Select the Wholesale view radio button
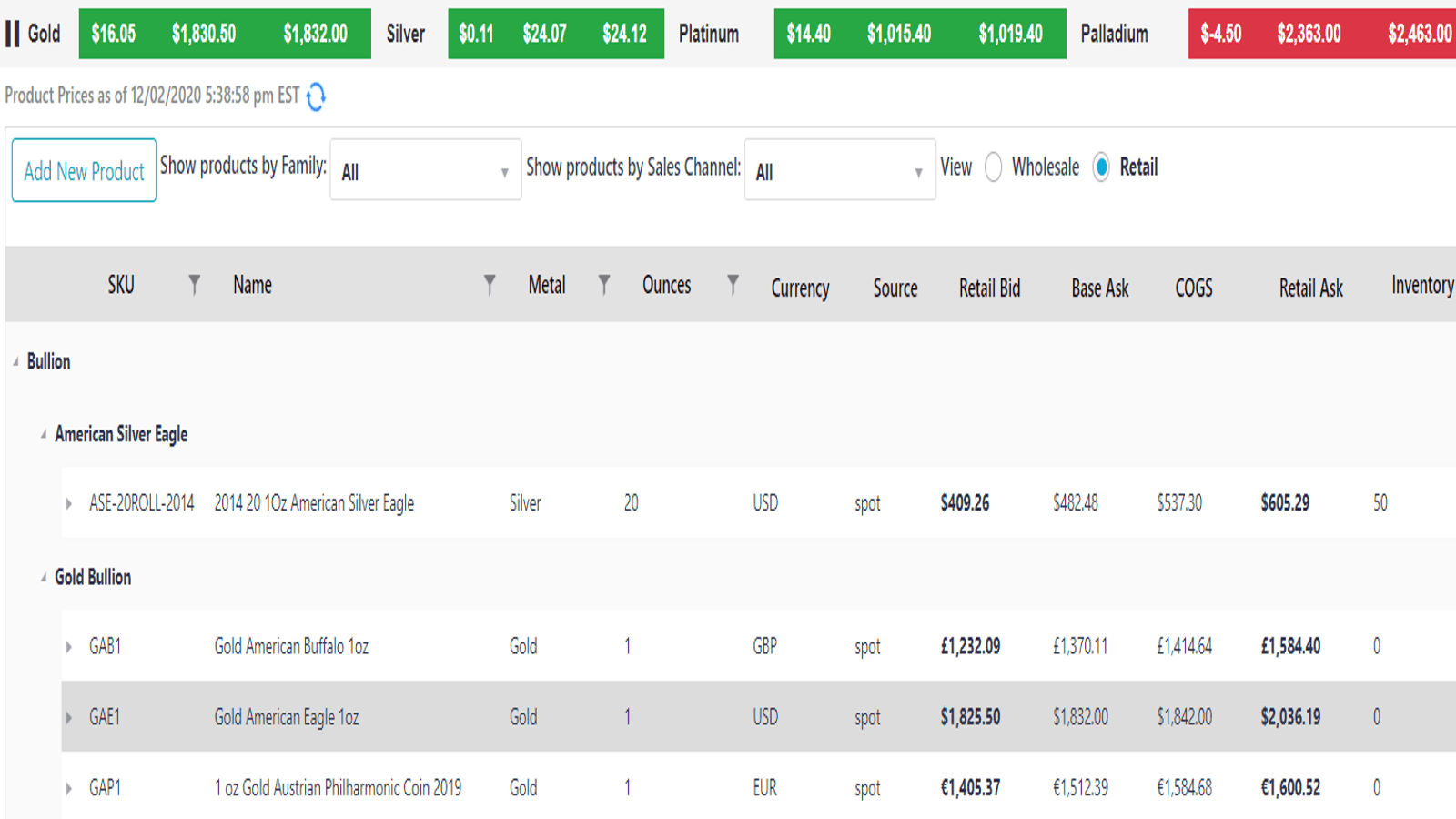Screen dimensions: 1456x819 click(x=994, y=167)
